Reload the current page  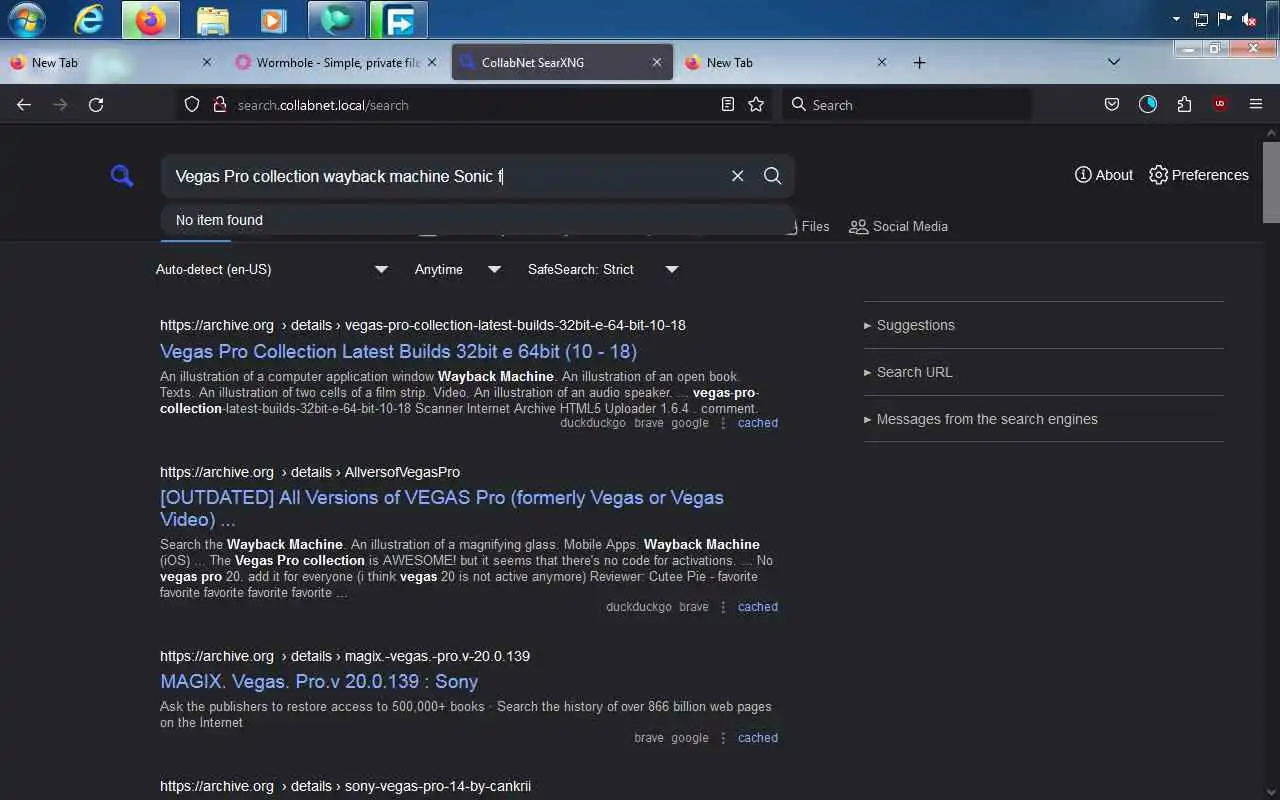[x=96, y=104]
